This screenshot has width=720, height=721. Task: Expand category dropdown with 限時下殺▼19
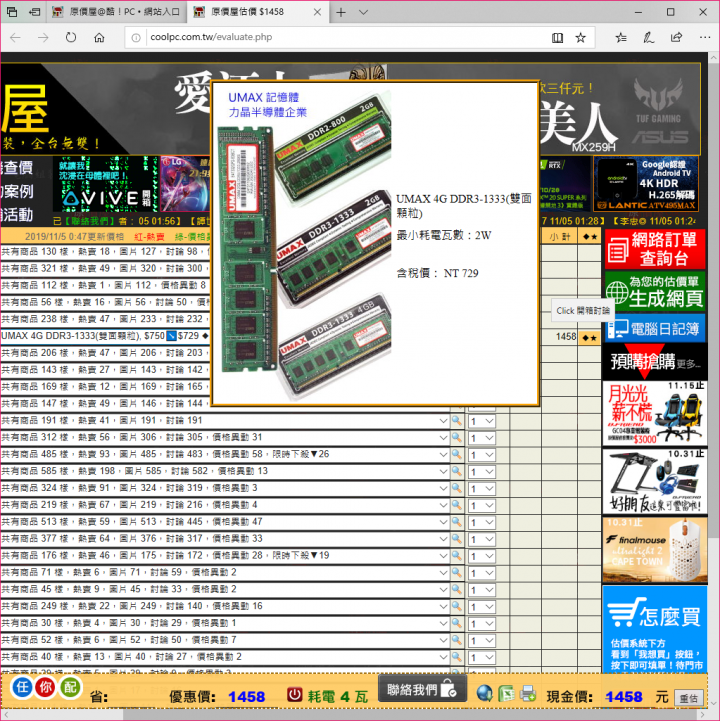click(x=443, y=555)
